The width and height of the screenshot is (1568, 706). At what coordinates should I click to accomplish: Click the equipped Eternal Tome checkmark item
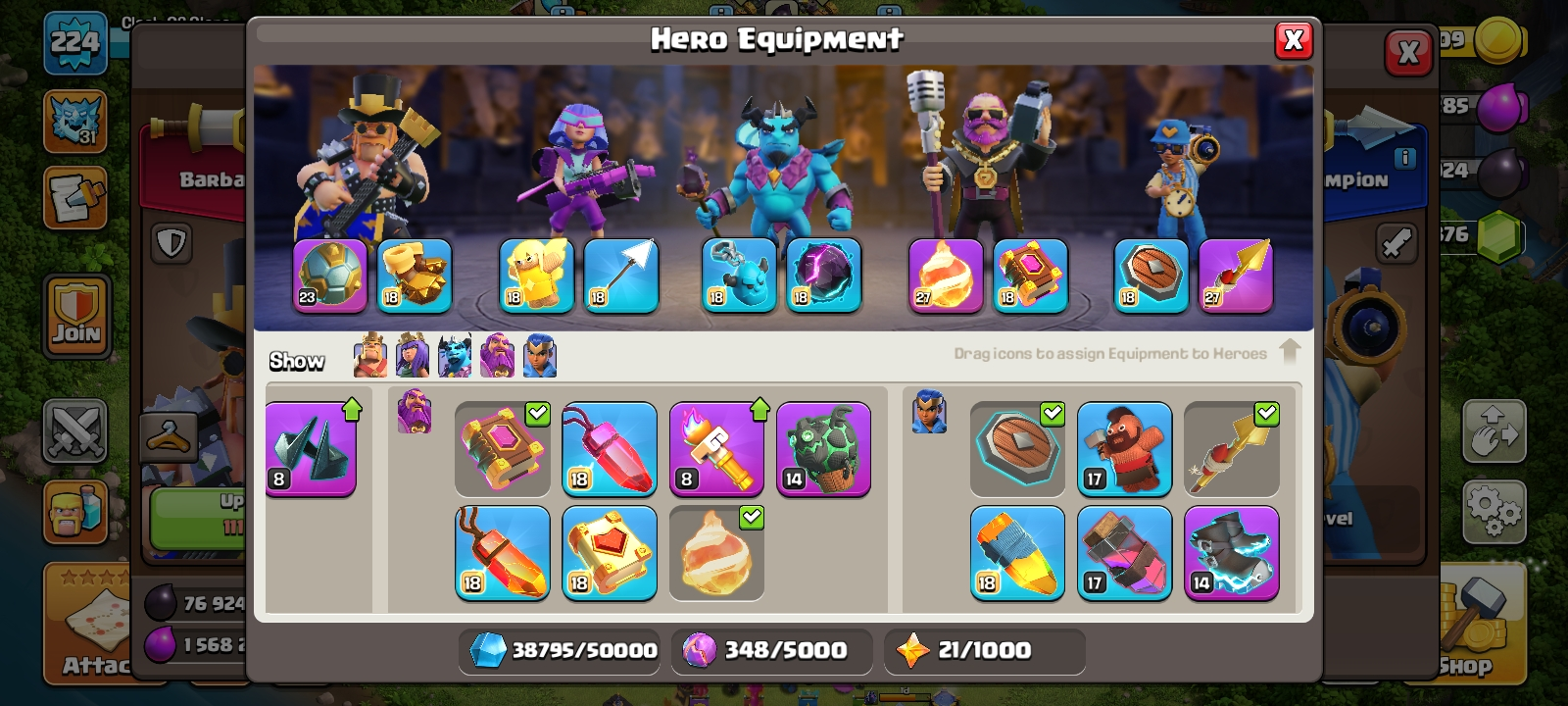point(502,448)
